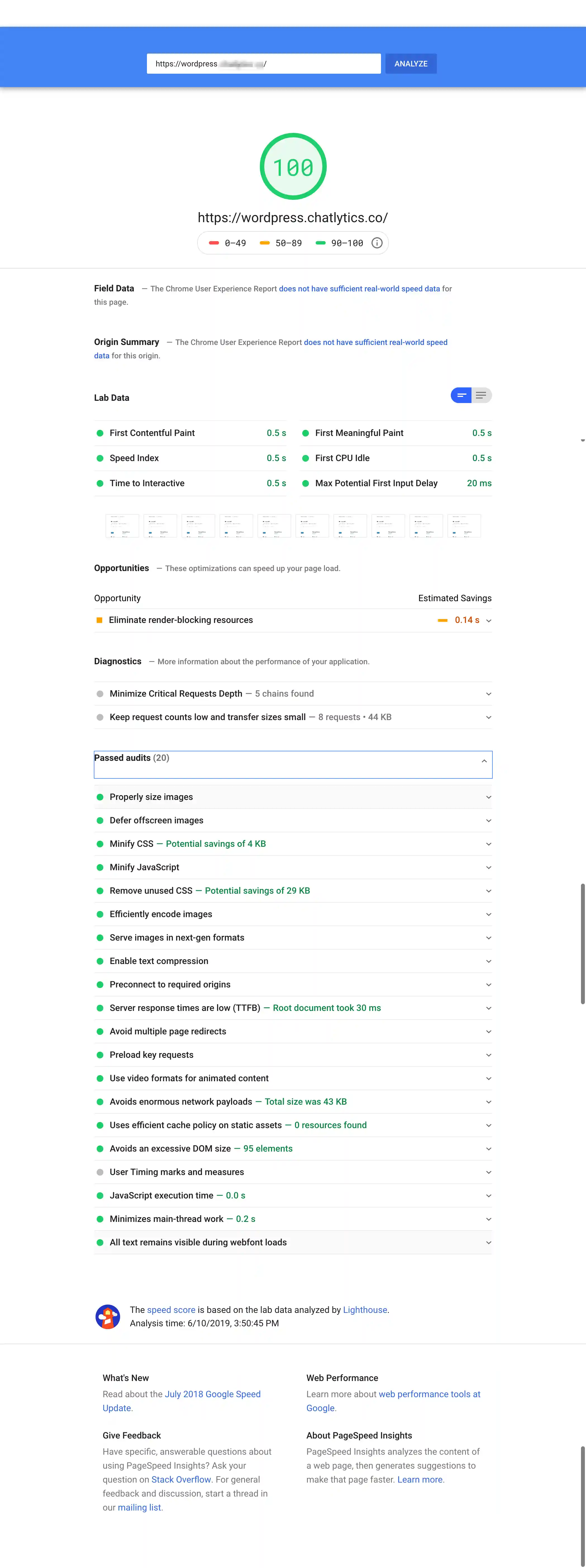Switch to filmstrip view in Lab Data
586x1568 pixels.
(461, 395)
